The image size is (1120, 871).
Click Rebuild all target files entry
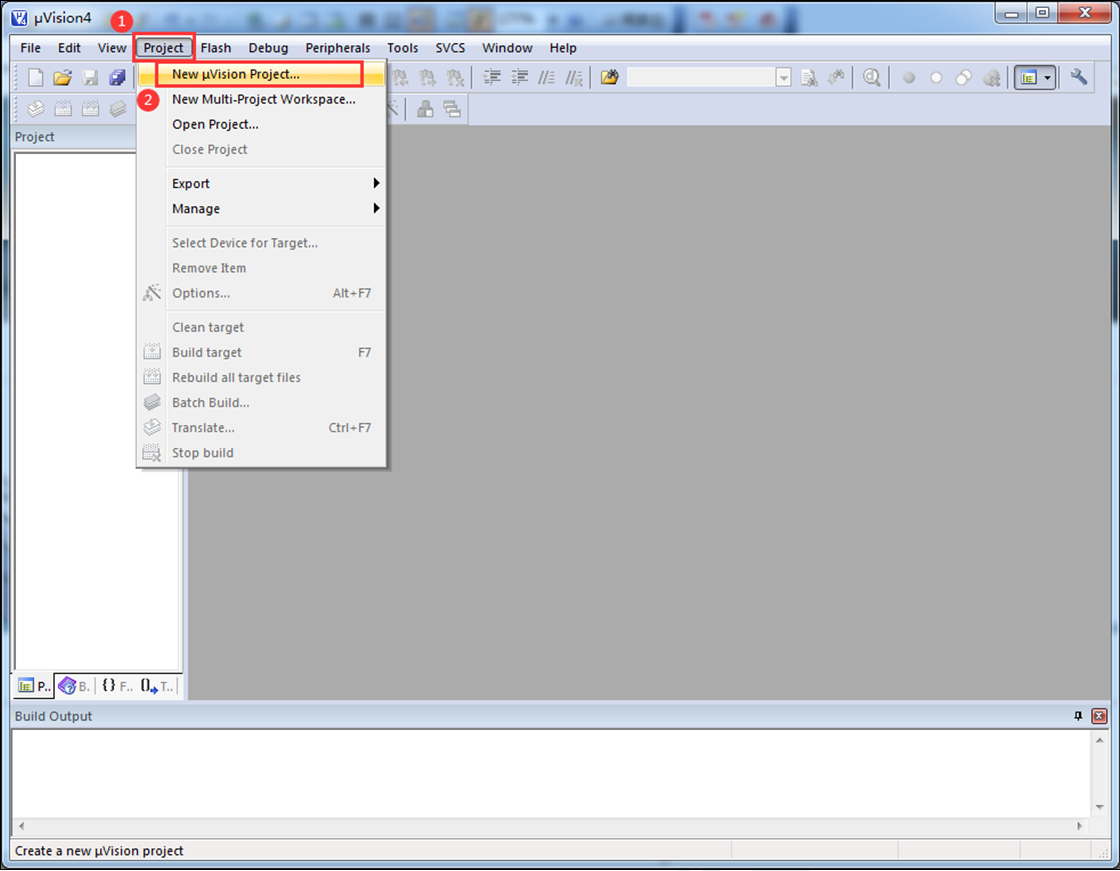pos(261,377)
